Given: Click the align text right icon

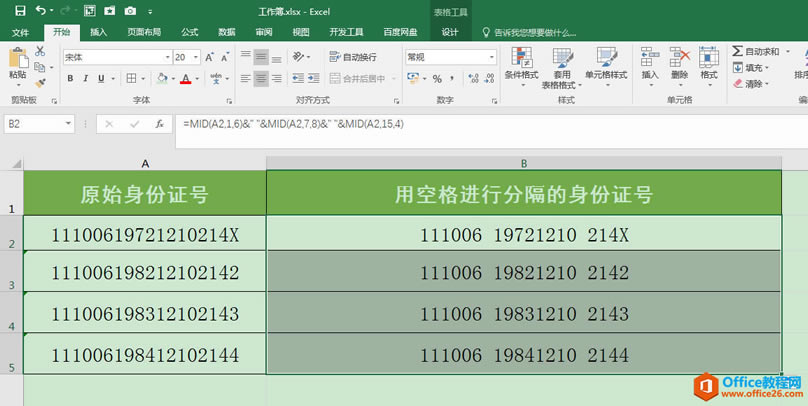Looking at the screenshot, I should click(x=277, y=78).
